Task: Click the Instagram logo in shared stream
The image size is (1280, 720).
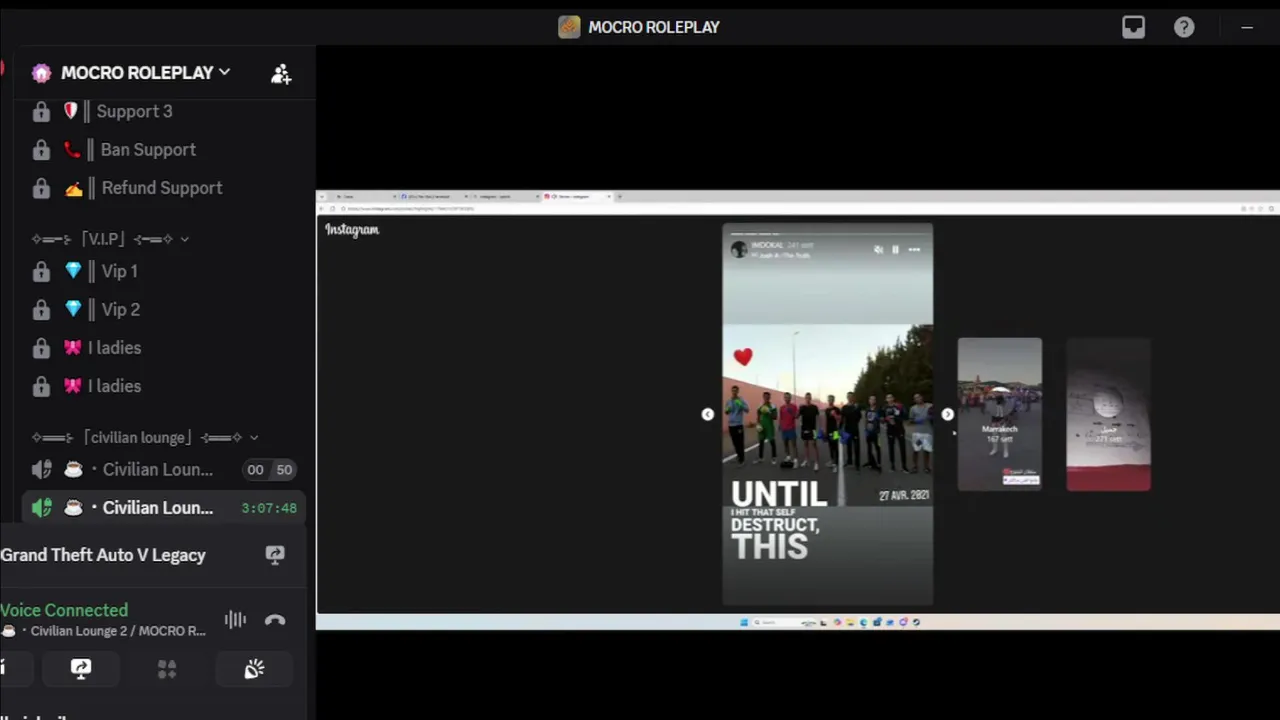Action: tap(352, 229)
